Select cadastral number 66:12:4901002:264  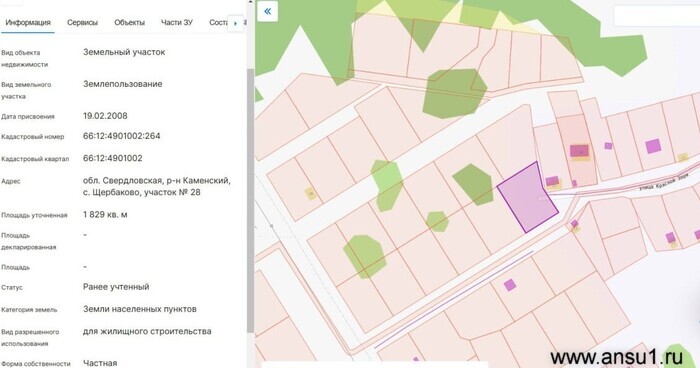click(121, 136)
